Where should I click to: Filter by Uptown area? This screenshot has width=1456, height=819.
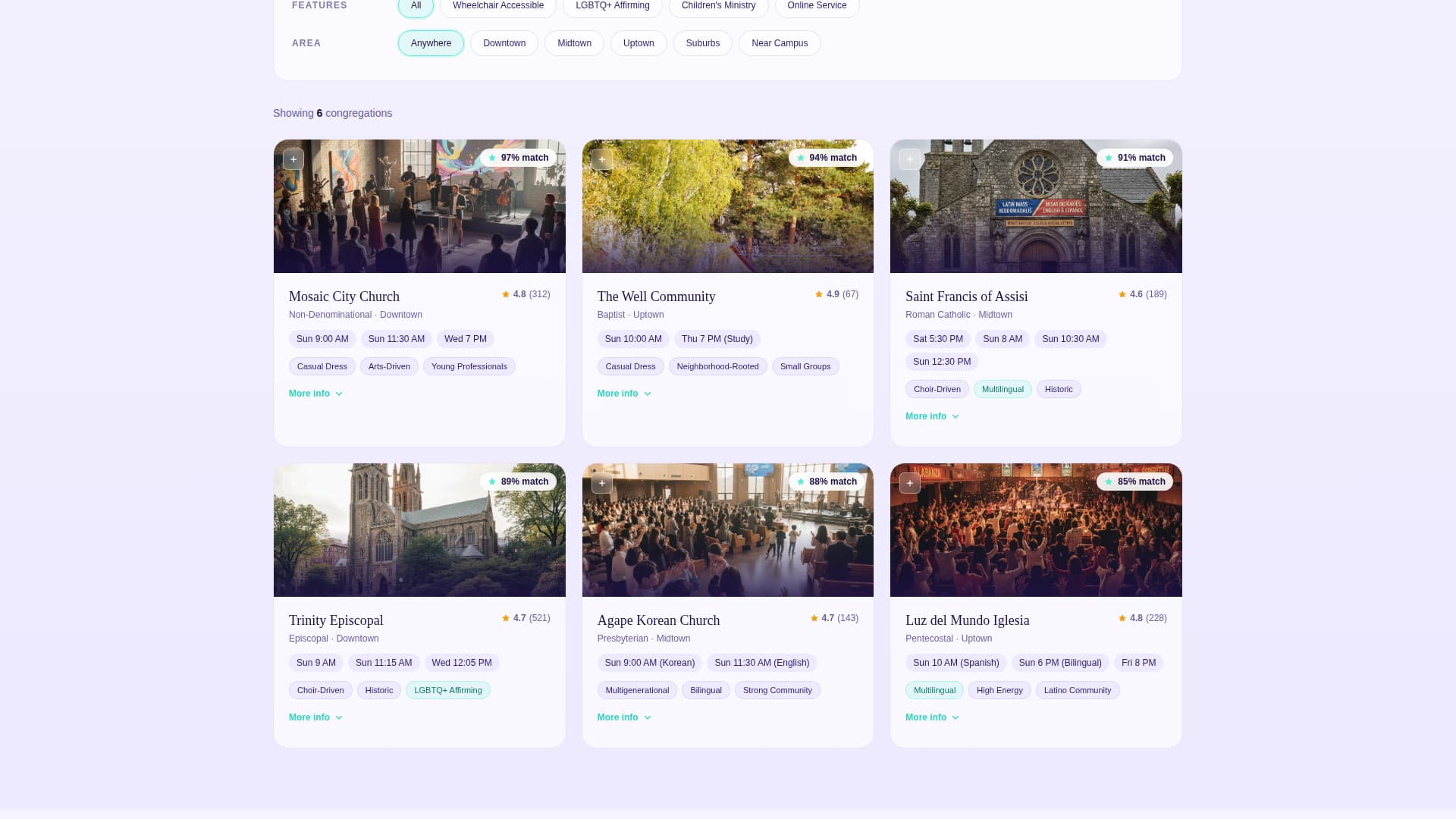pos(639,43)
